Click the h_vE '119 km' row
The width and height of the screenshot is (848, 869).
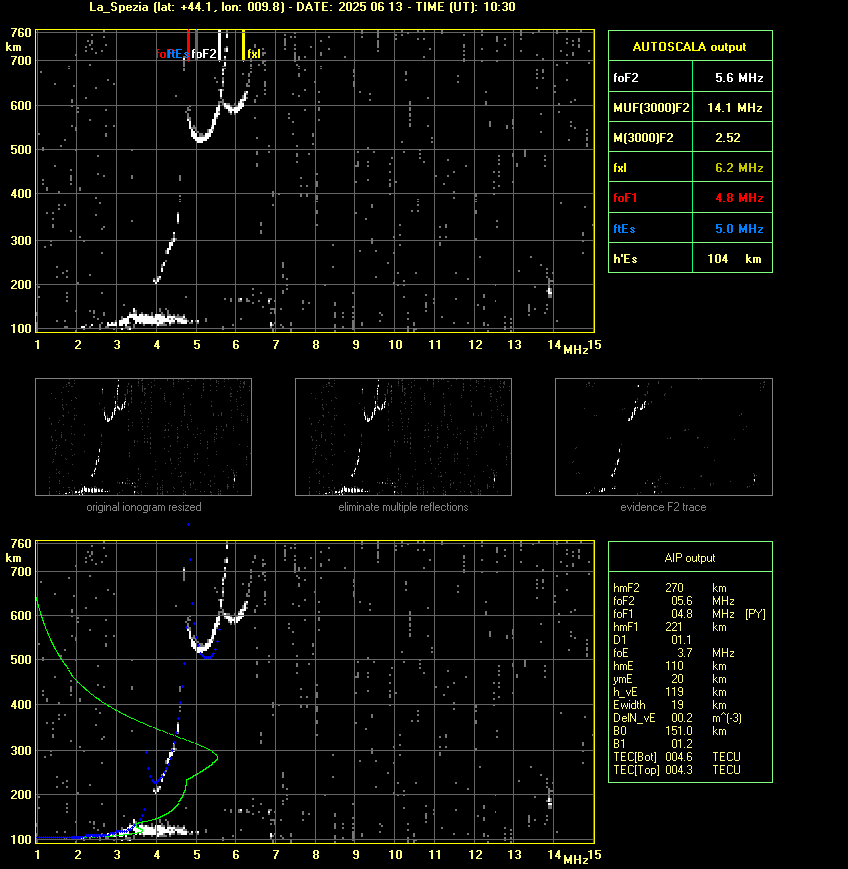(670, 692)
